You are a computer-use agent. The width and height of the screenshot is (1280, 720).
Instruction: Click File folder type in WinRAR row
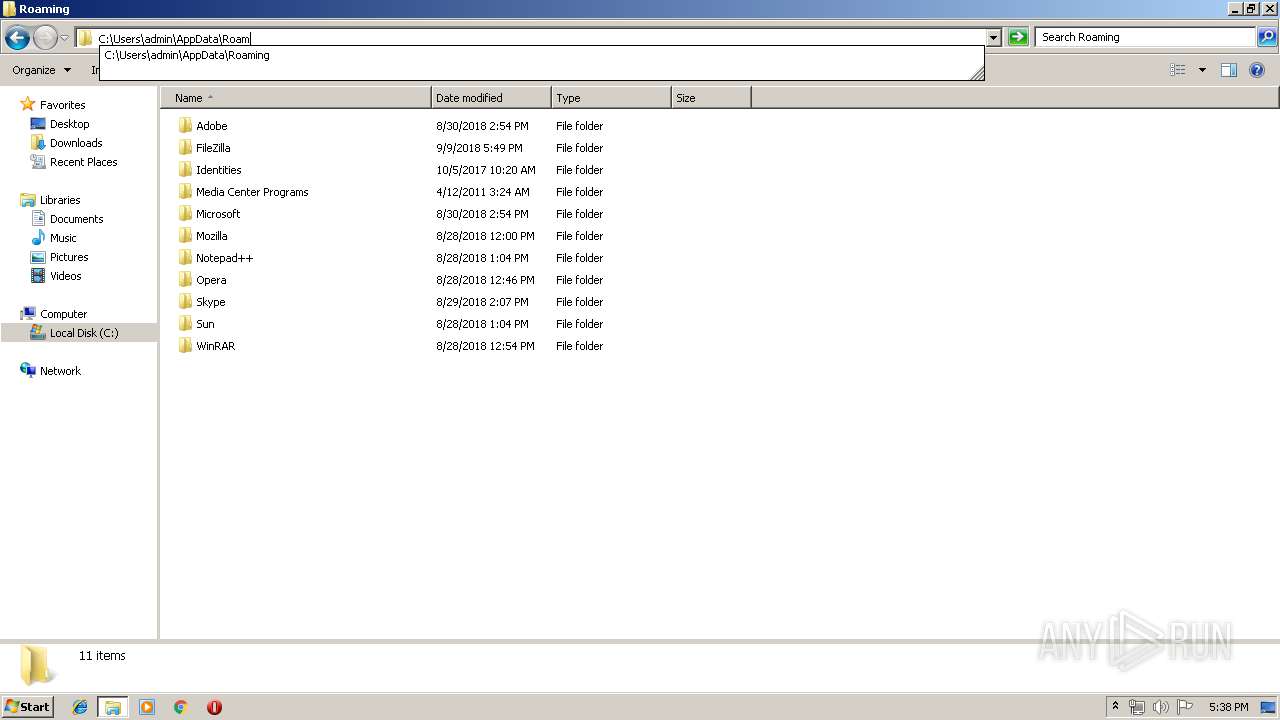(x=580, y=346)
